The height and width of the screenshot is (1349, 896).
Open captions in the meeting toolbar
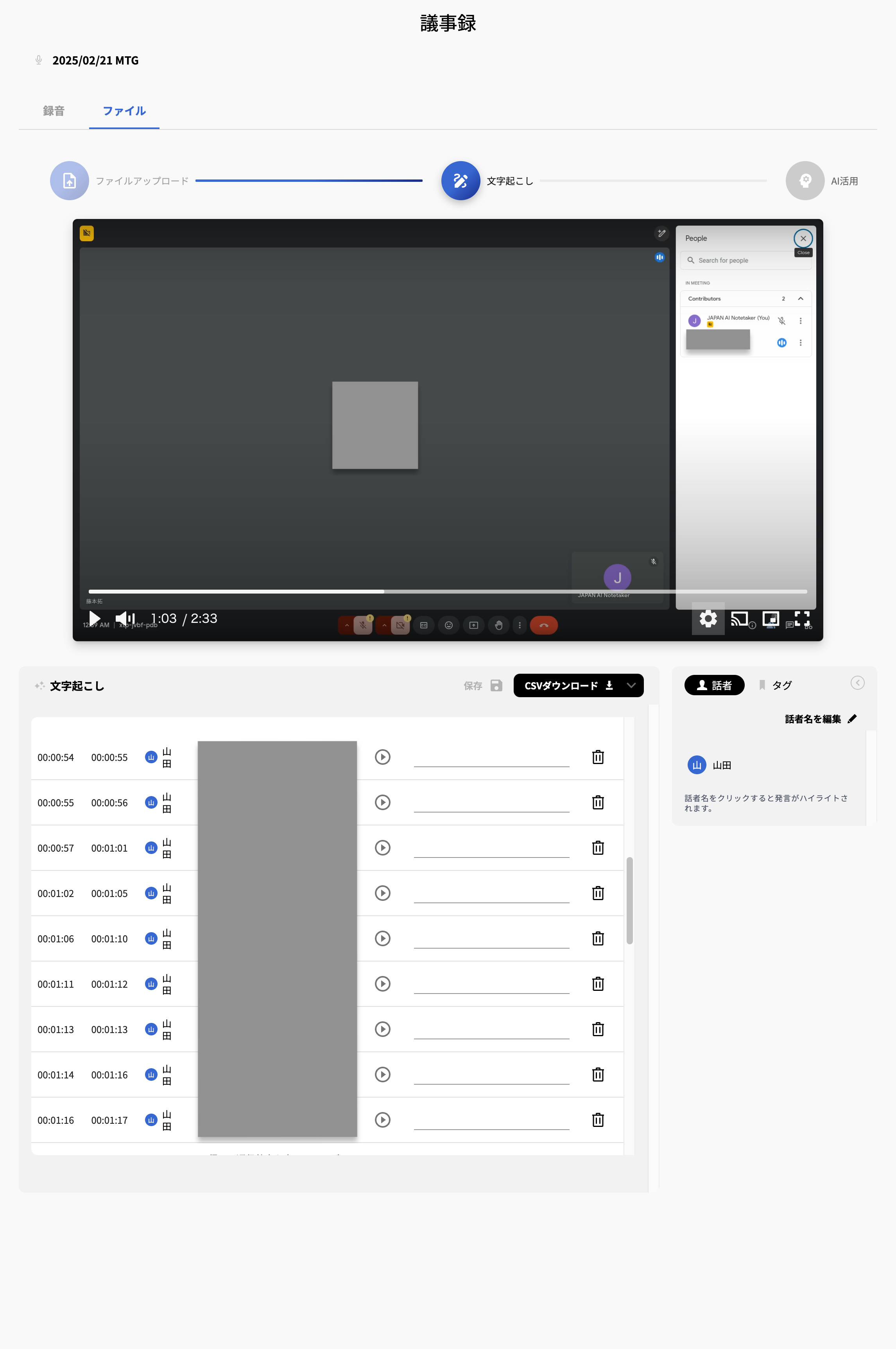coord(424,625)
